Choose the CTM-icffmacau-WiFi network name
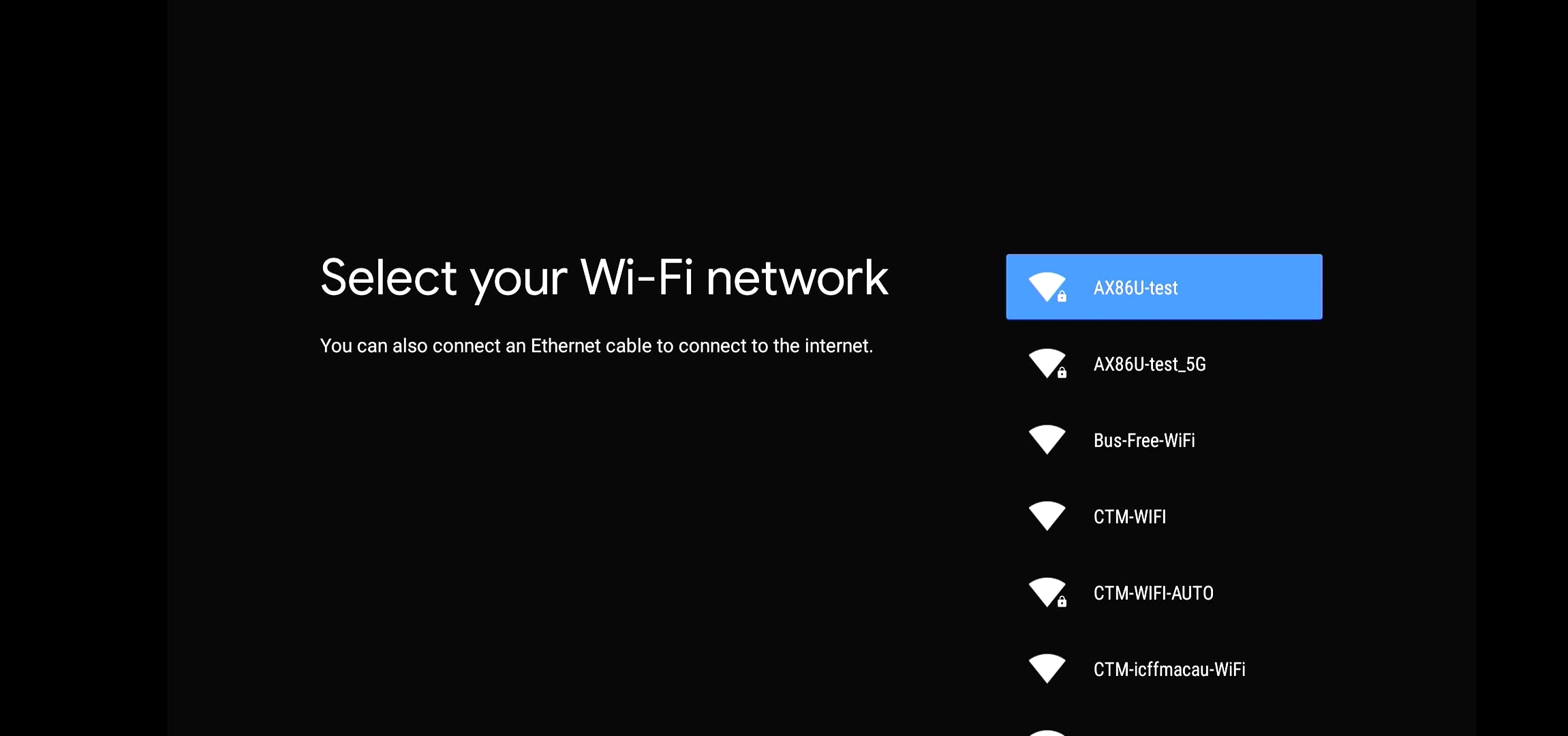Viewport: 1568px width, 736px height. [1169, 669]
